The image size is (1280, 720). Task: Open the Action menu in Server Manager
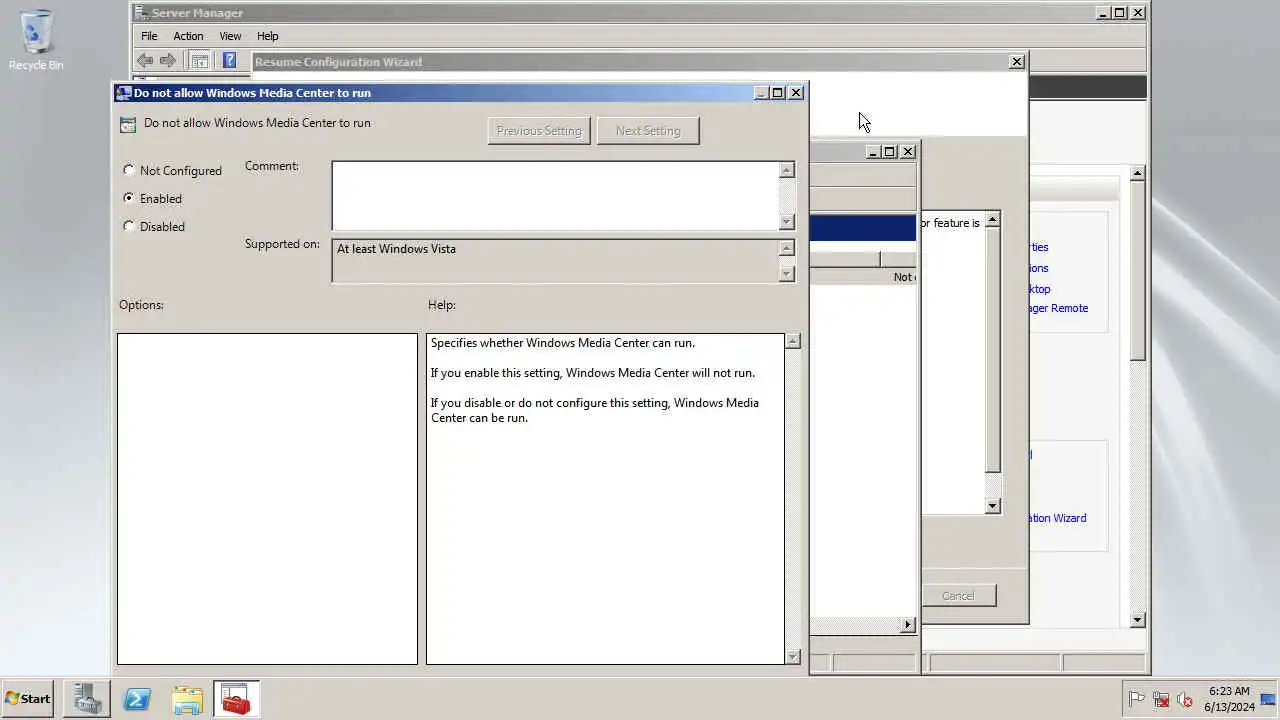tap(188, 36)
